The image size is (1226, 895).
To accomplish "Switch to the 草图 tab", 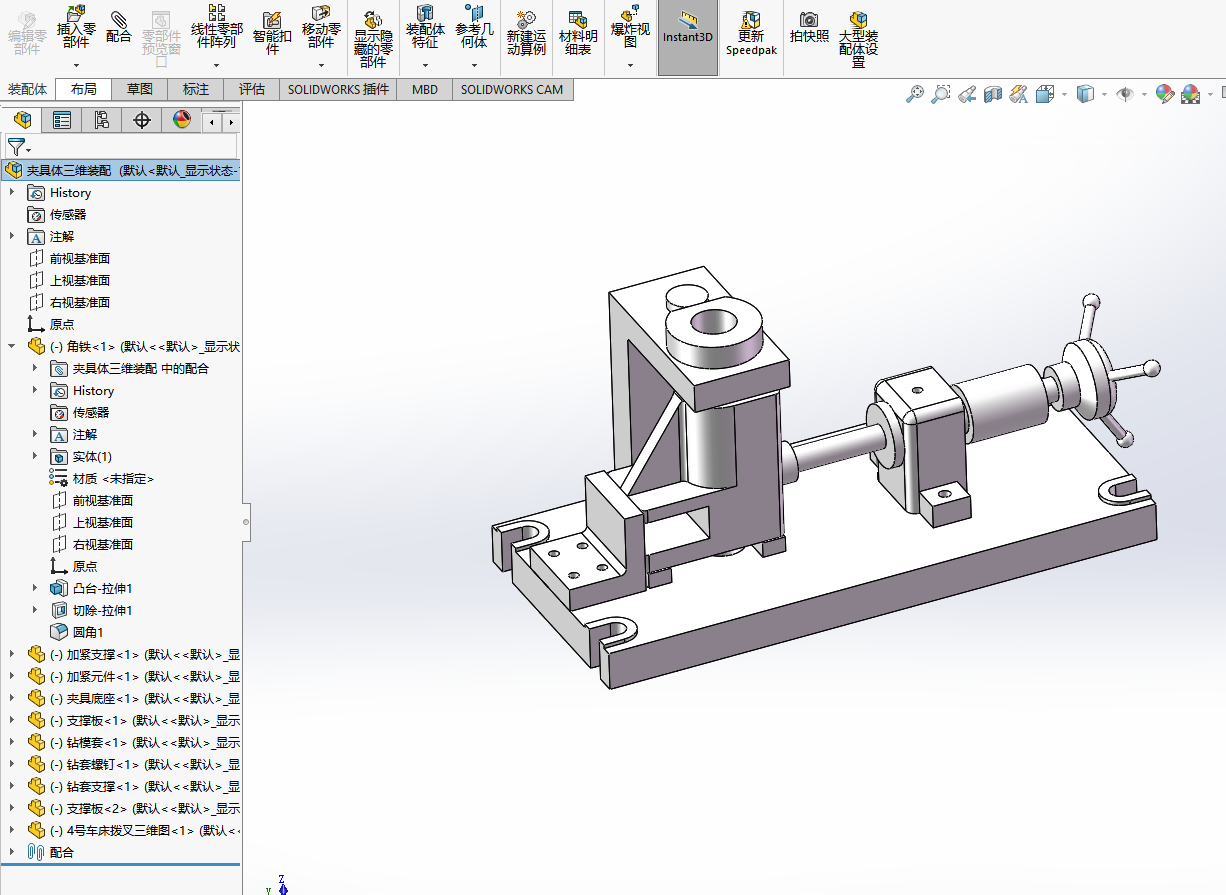I will pyautogui.click(x=140, y=89).
